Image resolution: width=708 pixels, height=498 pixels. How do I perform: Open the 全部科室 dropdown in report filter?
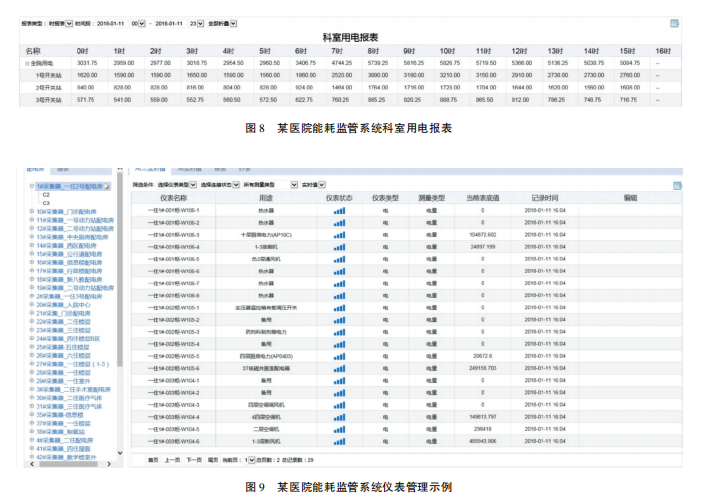tap(231, 21)
